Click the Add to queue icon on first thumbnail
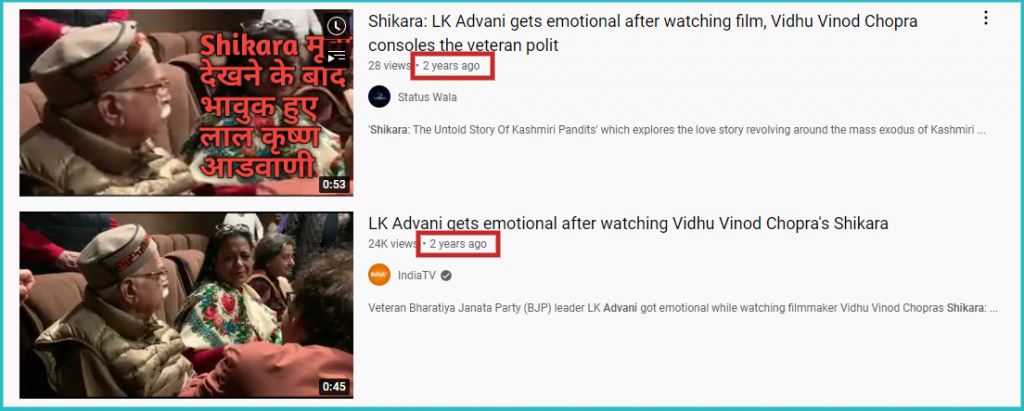1024x411 pixels. (336, 56)
